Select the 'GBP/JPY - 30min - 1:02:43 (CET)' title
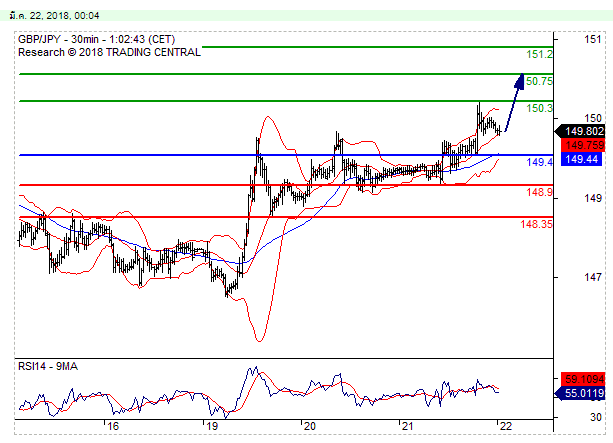Viewport: 613px width, 443px height. click(x=97, y=39)
